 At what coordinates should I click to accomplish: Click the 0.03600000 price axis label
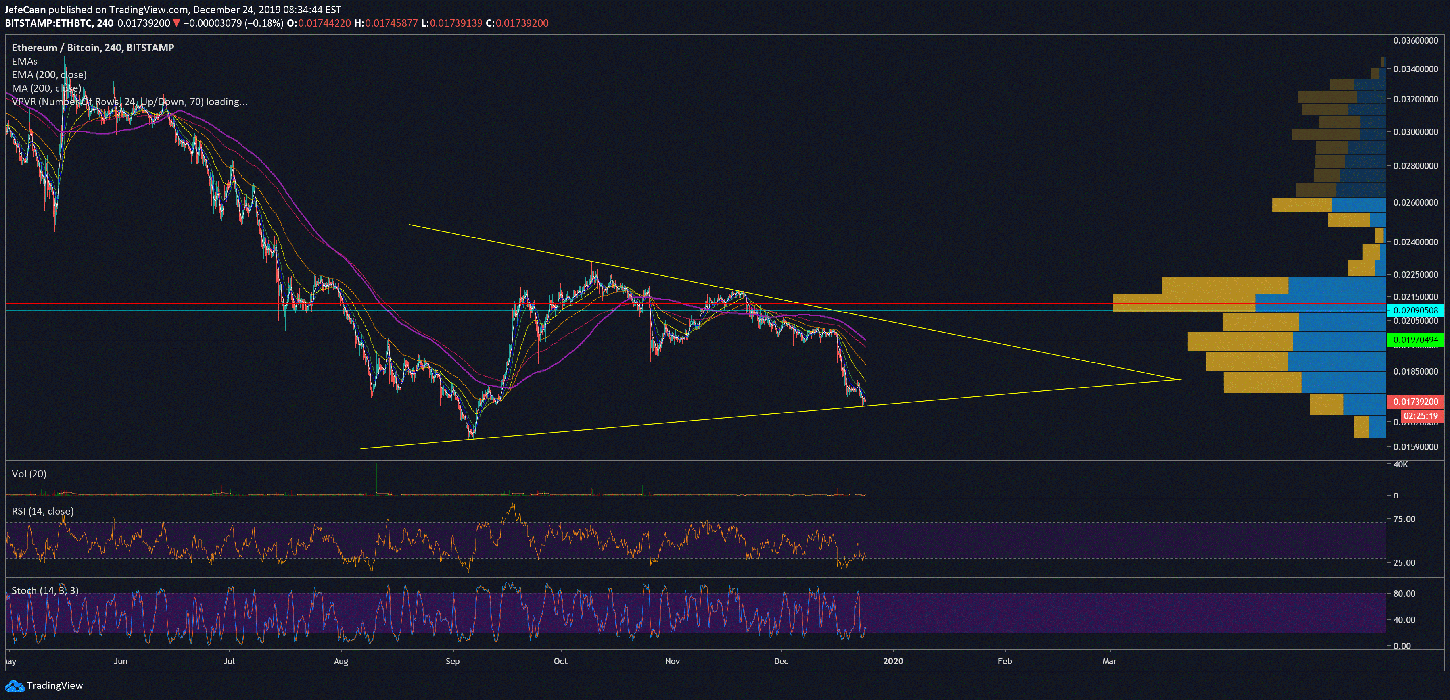[1416, 40]
